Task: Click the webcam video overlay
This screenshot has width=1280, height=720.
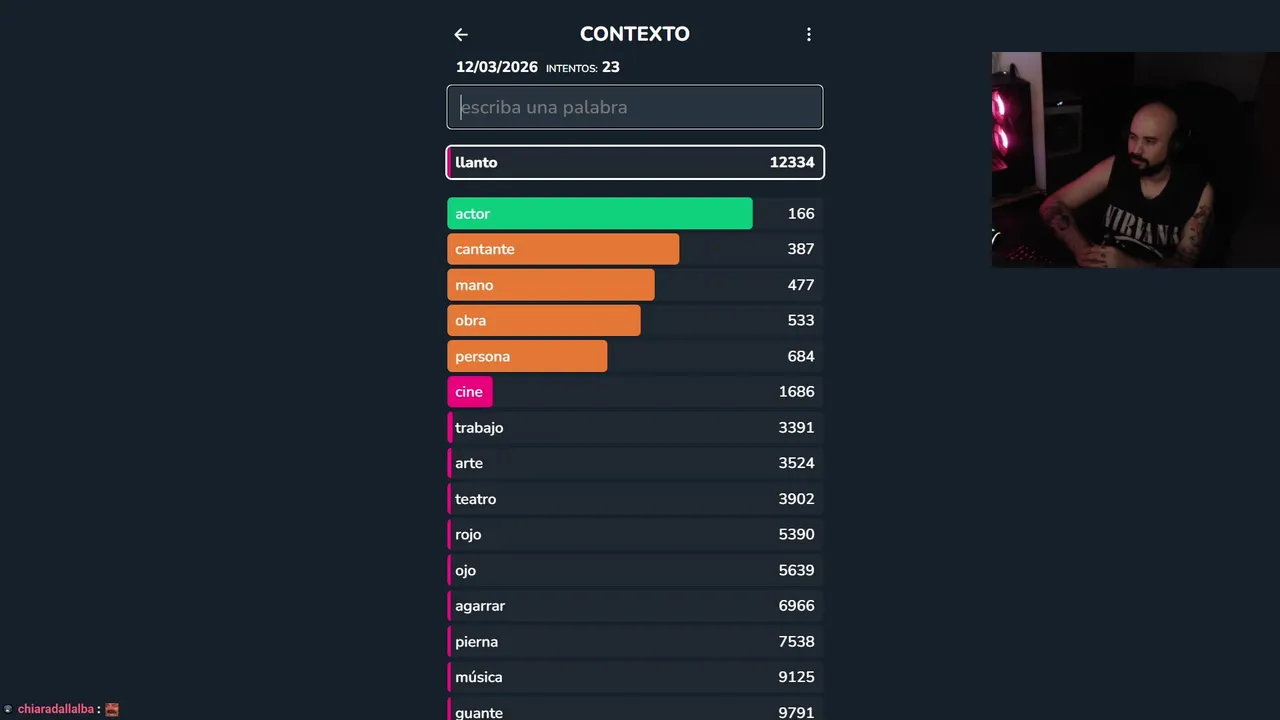Action: [1135, 160]
